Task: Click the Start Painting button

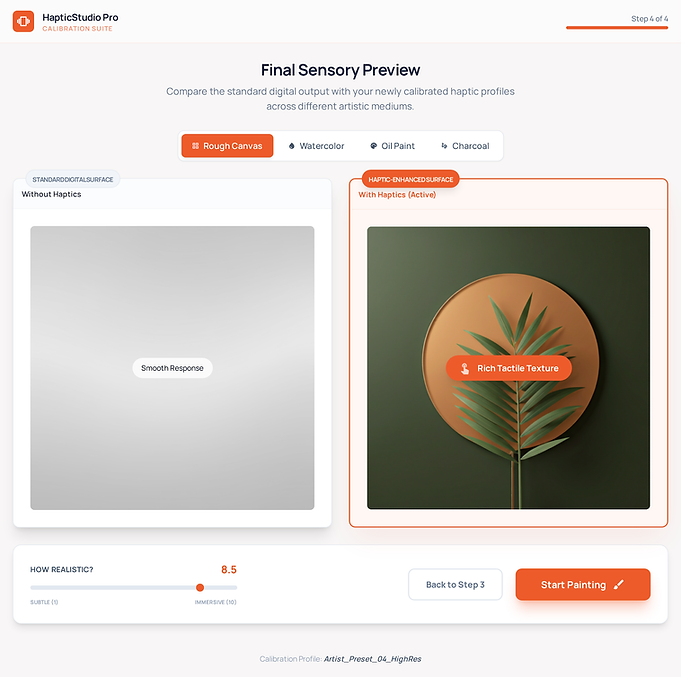Action: point(583,585)
